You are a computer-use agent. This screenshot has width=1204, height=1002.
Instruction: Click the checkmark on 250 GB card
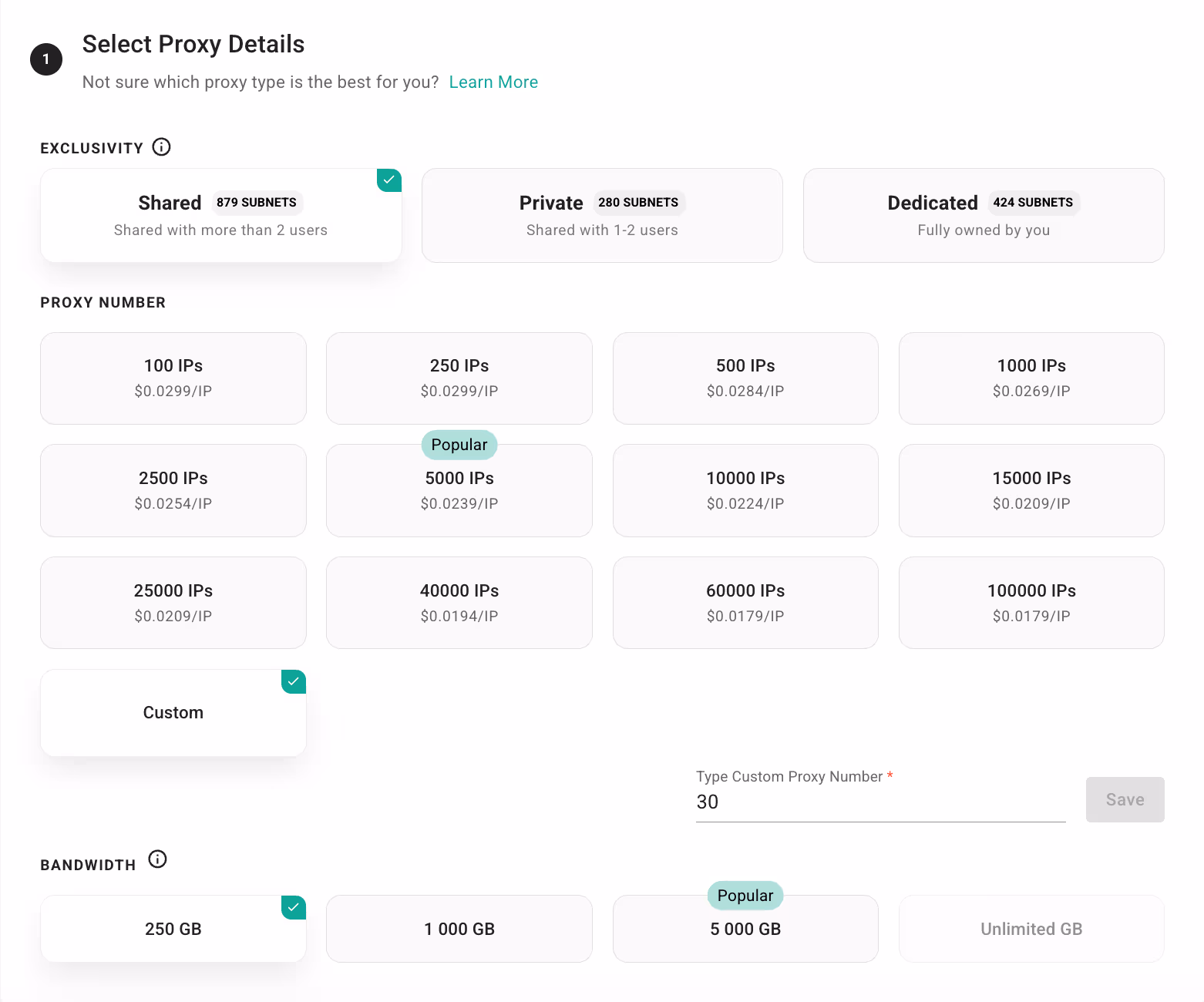pyautogui.click(x=294, y=908)
